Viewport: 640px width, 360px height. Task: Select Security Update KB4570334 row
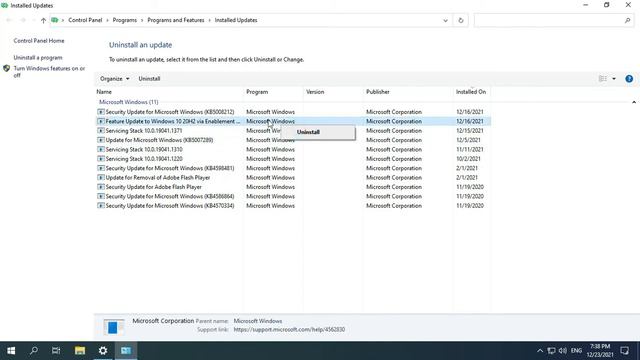[x=293, y=206]
